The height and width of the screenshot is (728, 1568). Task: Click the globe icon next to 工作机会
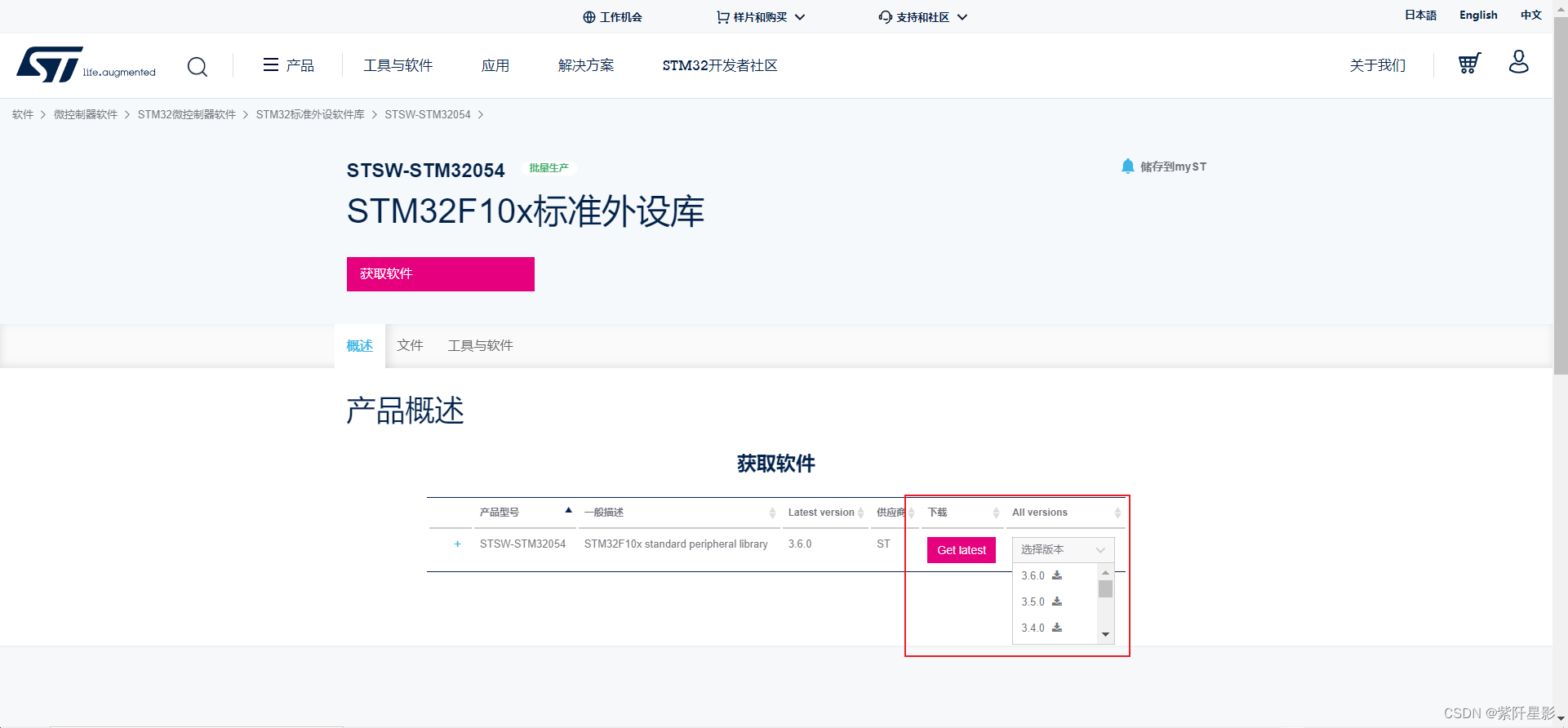tap(589, 17)
